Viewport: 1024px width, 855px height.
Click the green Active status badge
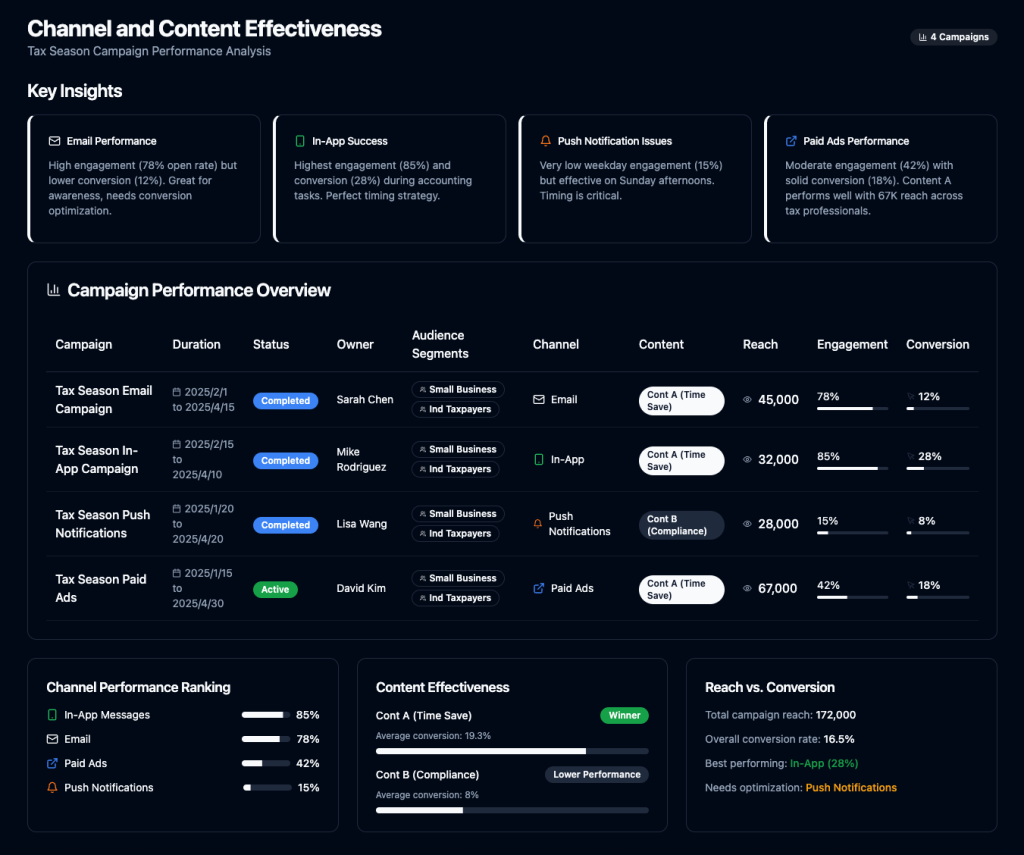coord(275,589)
